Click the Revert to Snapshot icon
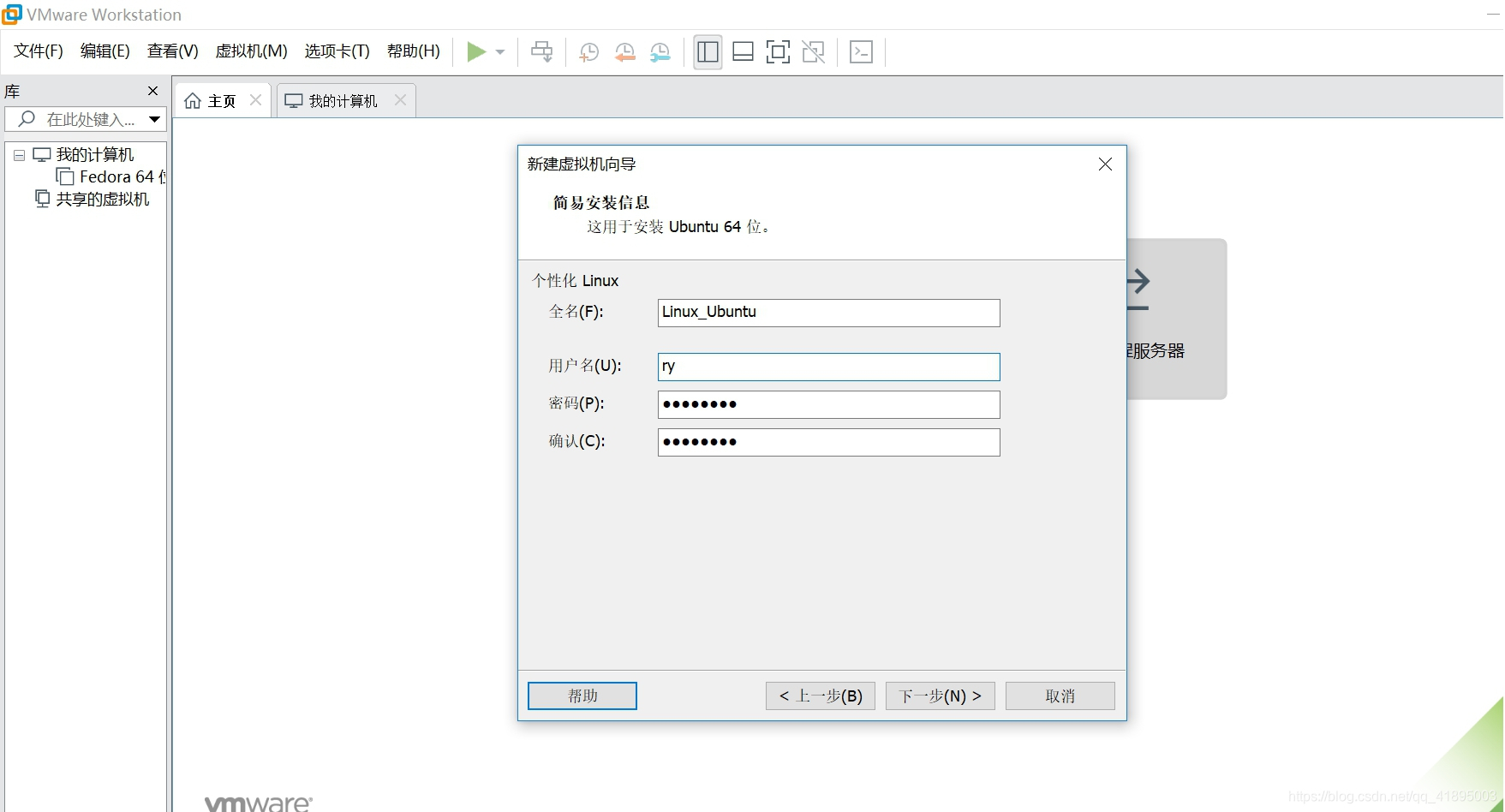The image size is (1505, 812). (x=624, y=52)
